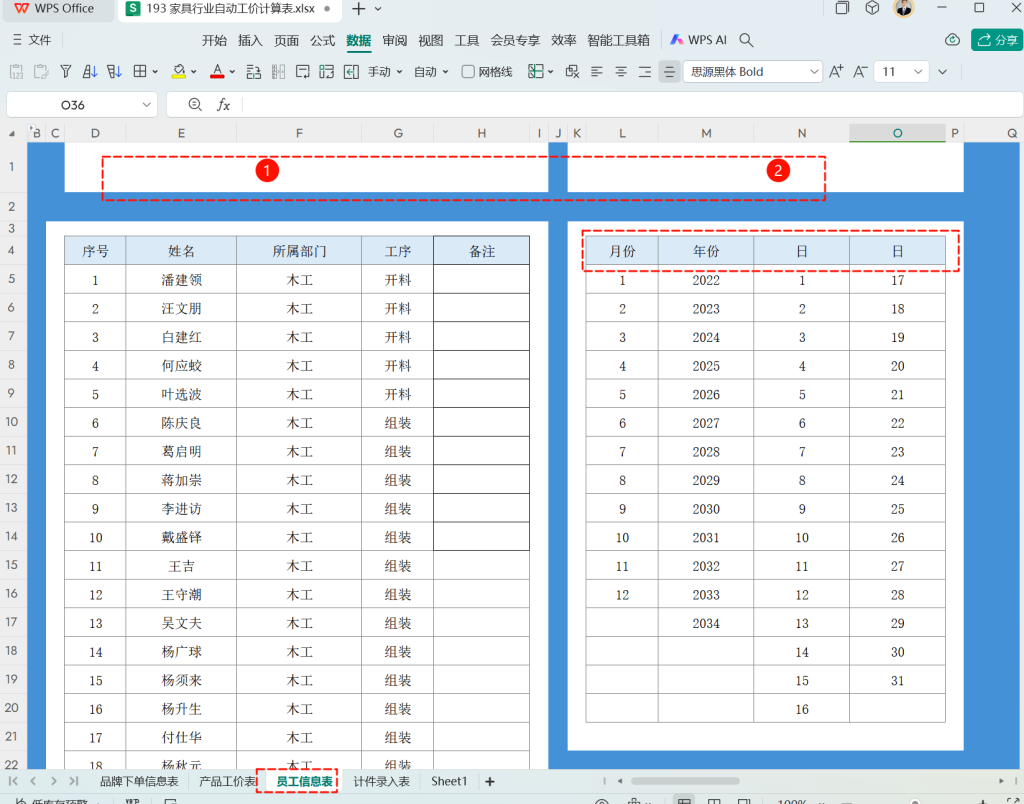This screenshot has width=1024, height=804.
Task: Switch to the 开始 ribbon tab
Action: (214, 40)
